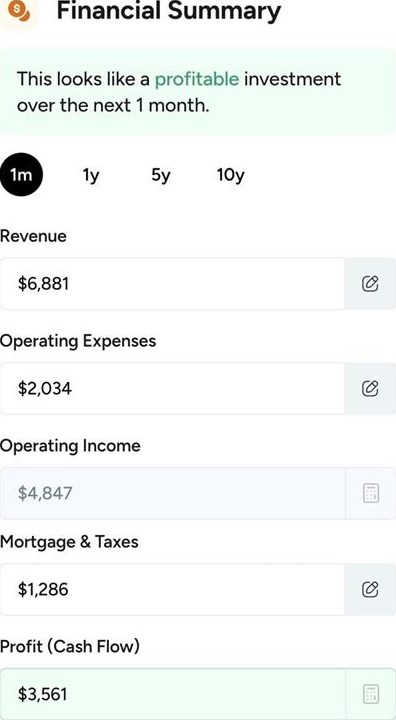This screenshot has height=720, width=396.
Task: Click the Revenue label
Action: [33, 236]
